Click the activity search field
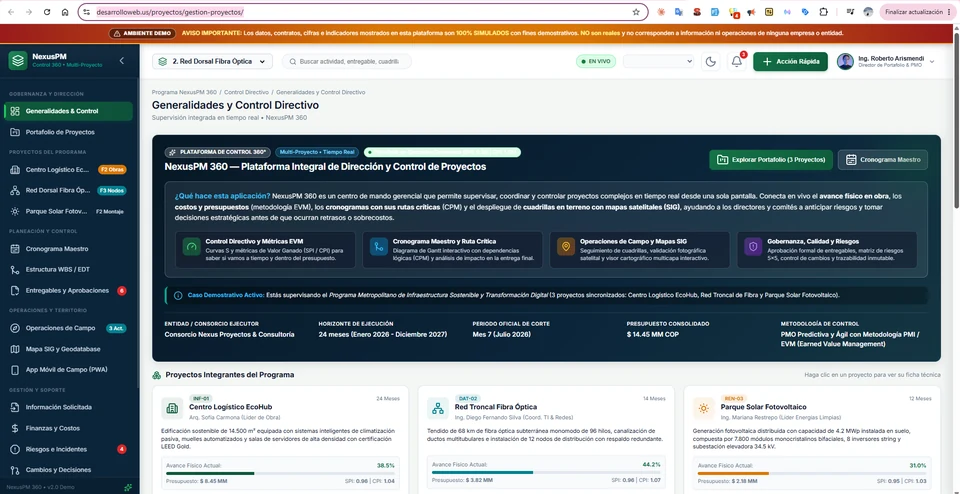 click(x=347, y=61)
